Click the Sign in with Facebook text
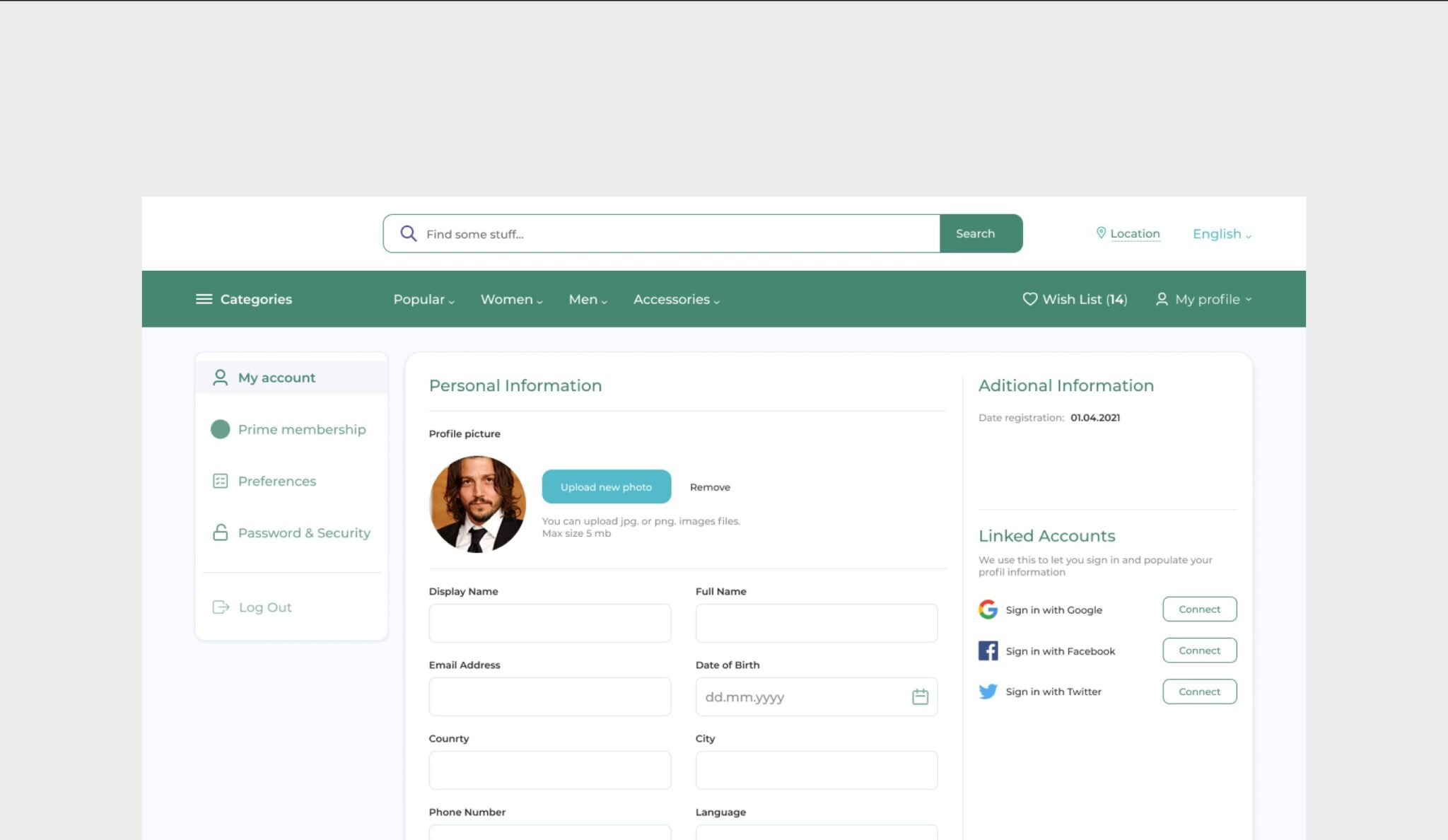 1060,651
